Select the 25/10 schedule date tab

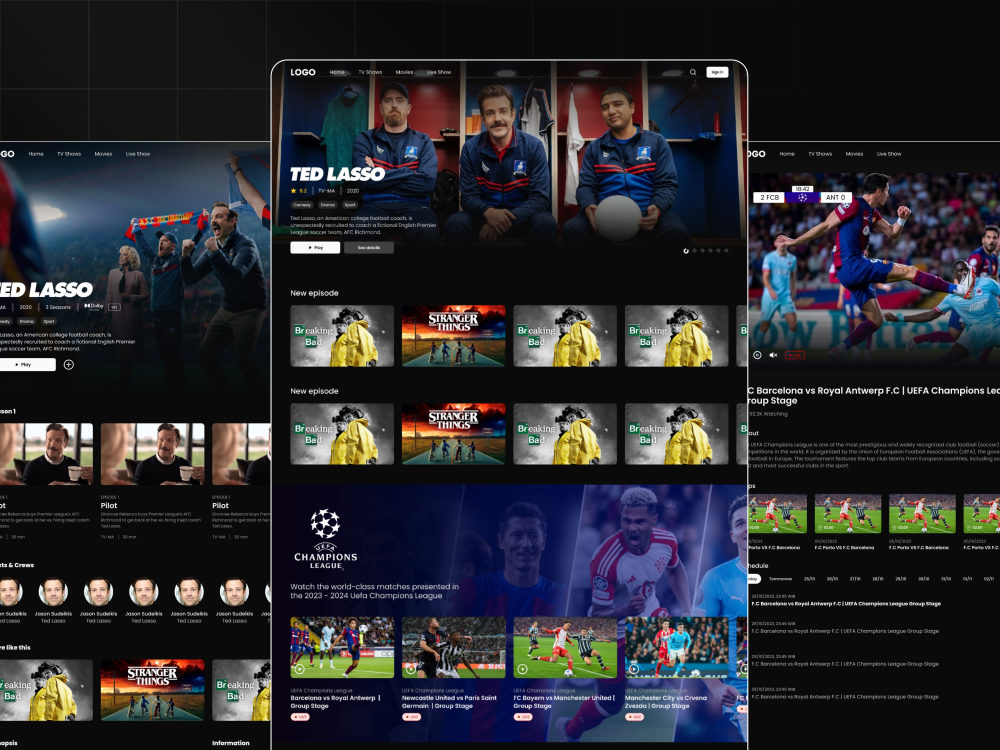tap(809, 579)
